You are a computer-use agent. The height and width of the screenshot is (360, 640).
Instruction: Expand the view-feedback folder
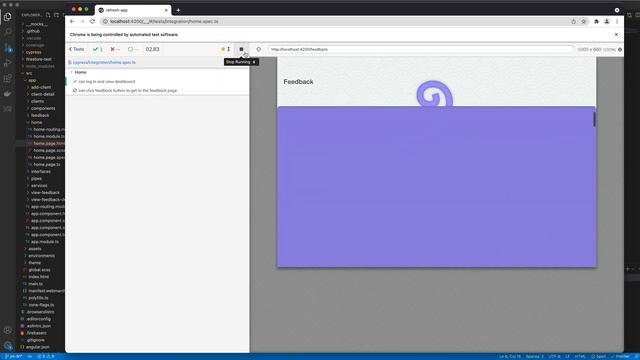click(x=45, y=193)
